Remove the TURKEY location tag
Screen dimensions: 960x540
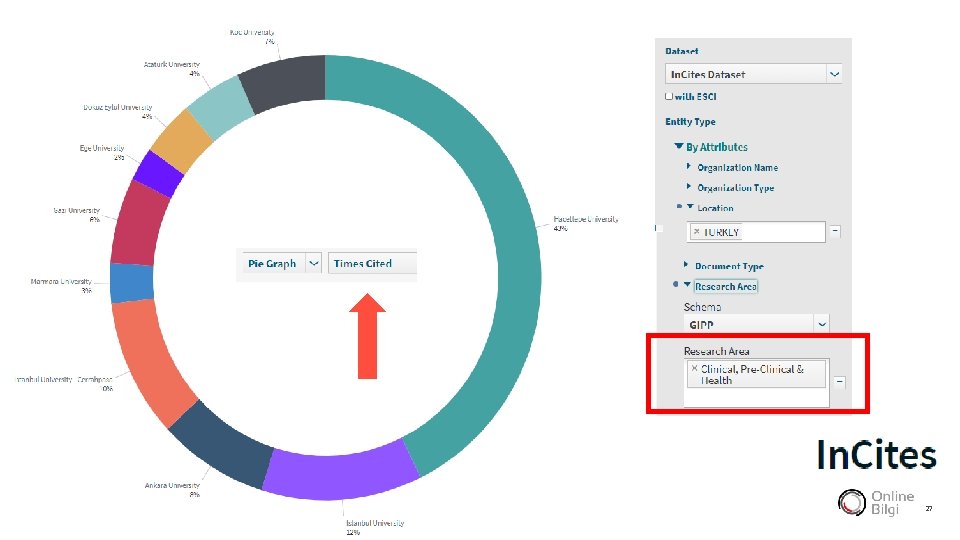click(696, 231)
